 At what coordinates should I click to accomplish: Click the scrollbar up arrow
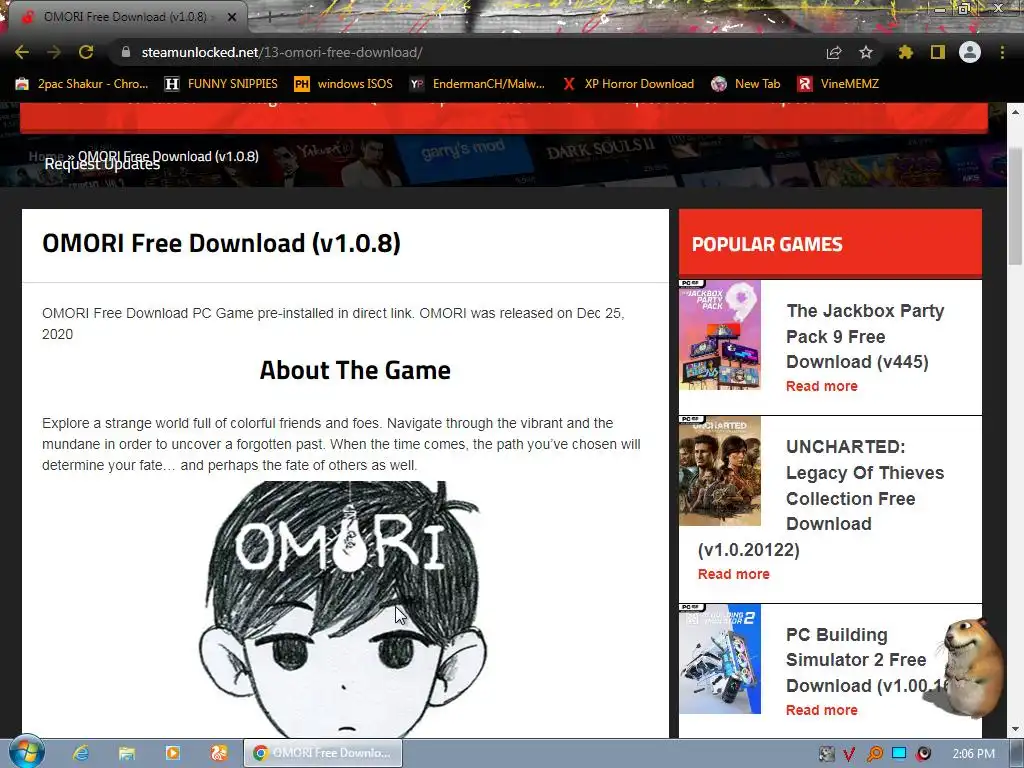click(x=1016, y=112)
